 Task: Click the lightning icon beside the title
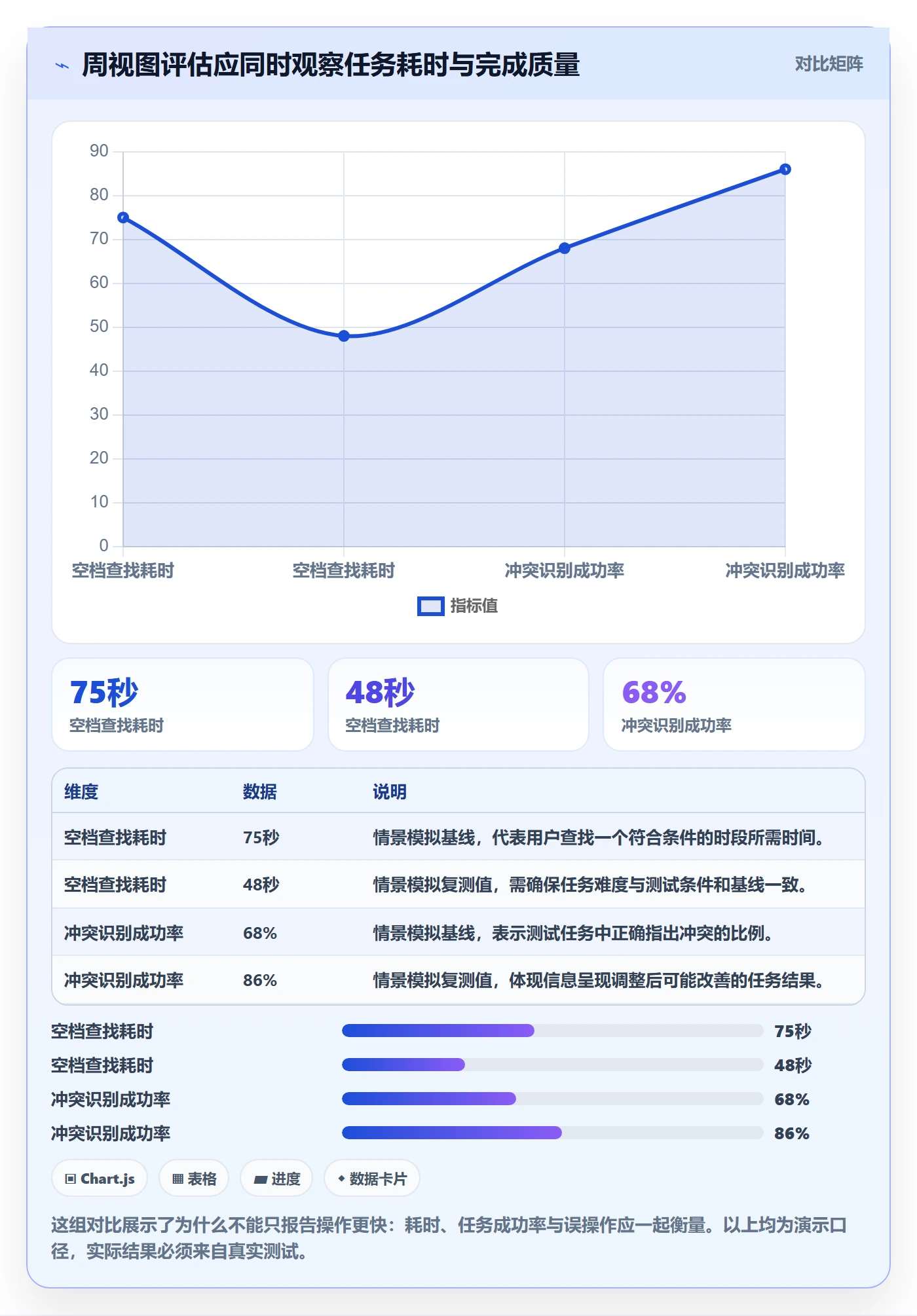click(62, 65)
